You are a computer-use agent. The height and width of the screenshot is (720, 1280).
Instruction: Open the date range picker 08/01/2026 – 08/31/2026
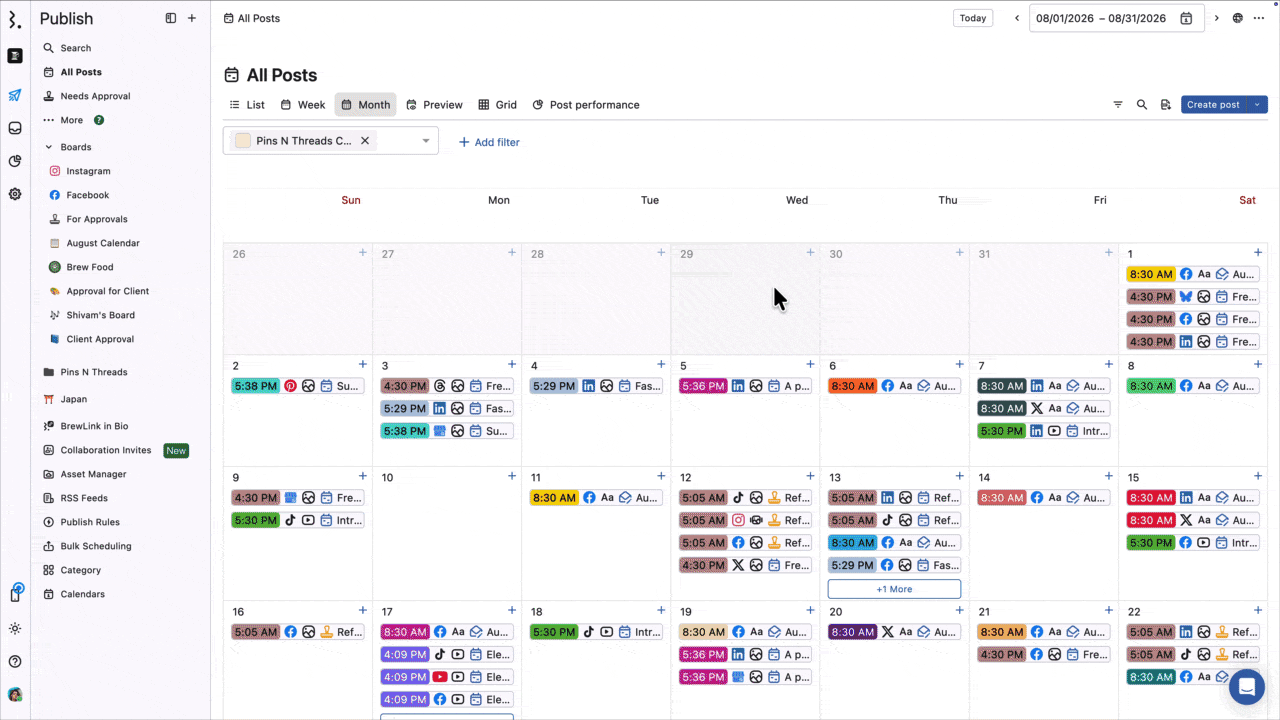pyautogui.click(x=1116, y=18)
